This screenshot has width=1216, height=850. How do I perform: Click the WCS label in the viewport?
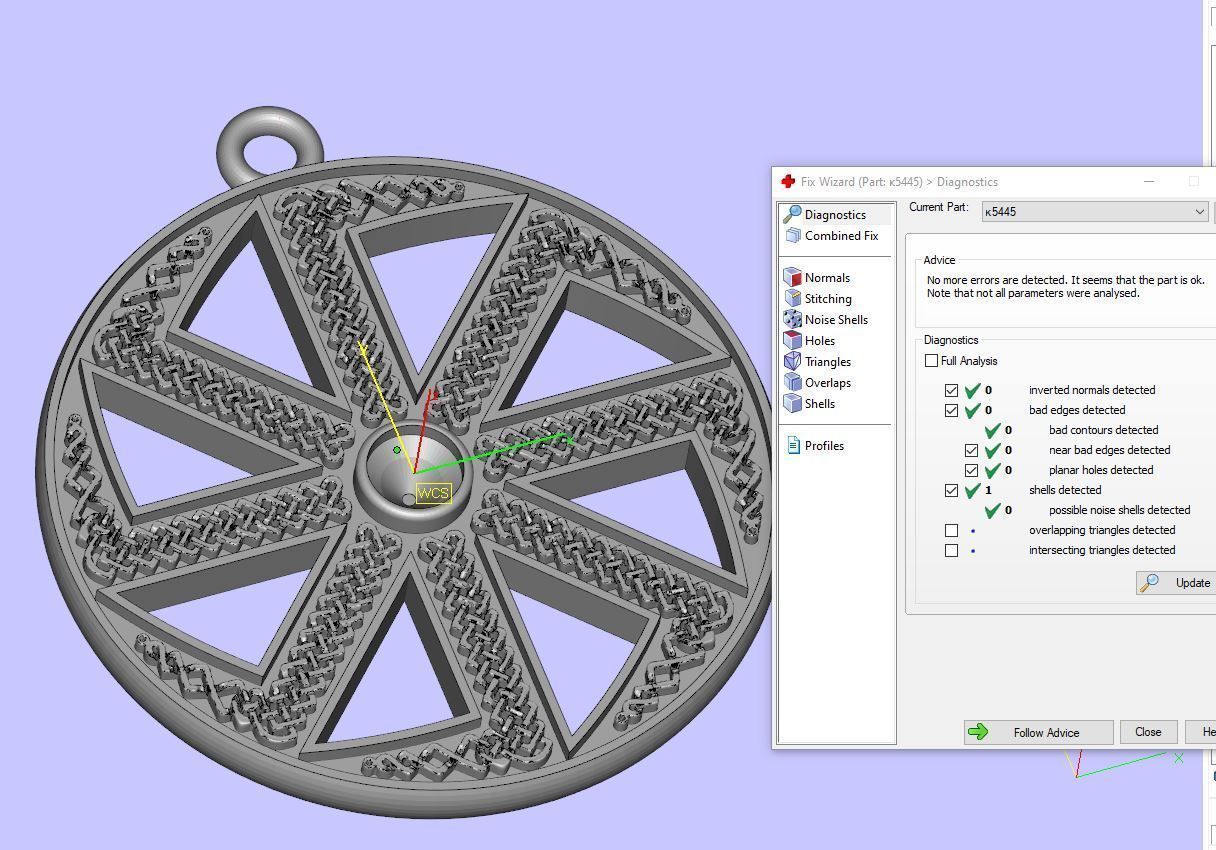pos(433,493)
